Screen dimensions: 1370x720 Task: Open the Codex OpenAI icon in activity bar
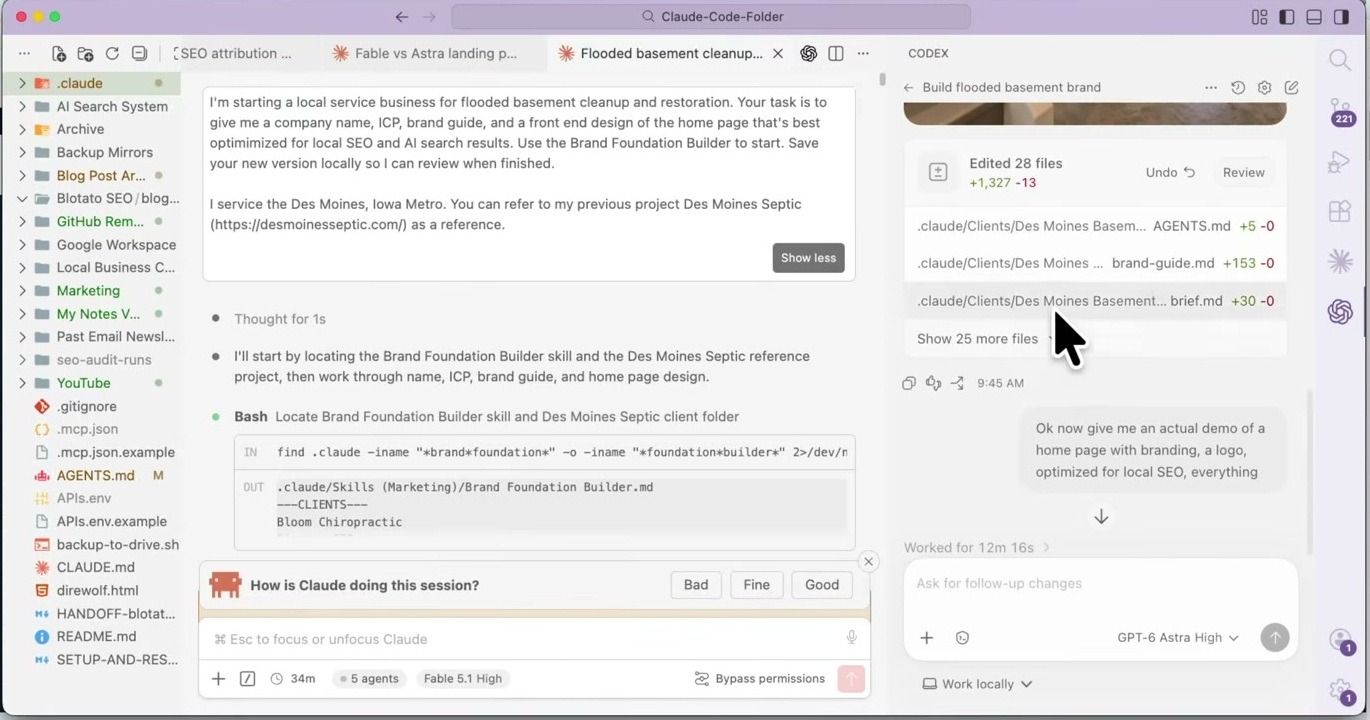(x=1340, y=312)
